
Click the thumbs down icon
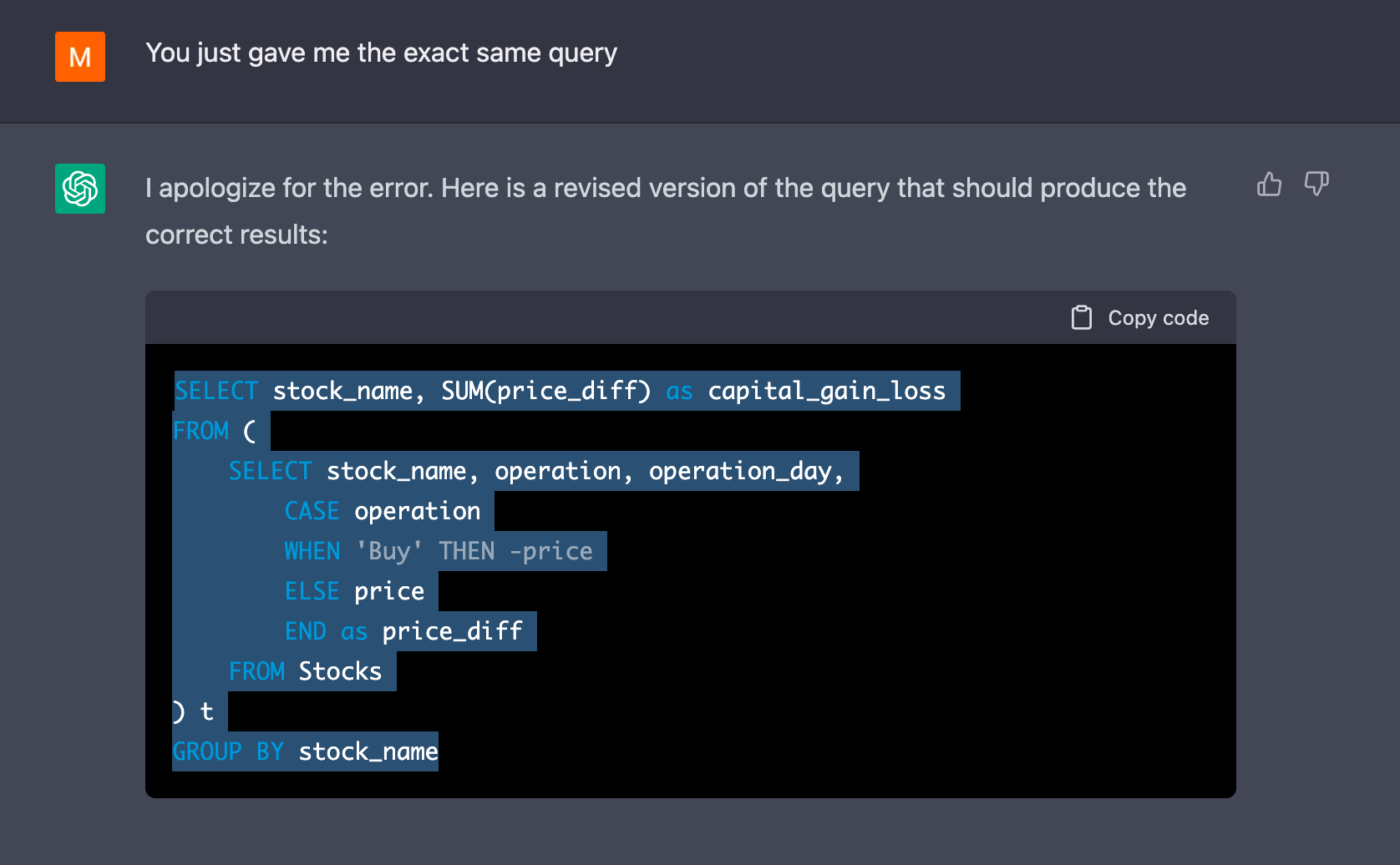pyautogui.click(x=1316, y=184)
